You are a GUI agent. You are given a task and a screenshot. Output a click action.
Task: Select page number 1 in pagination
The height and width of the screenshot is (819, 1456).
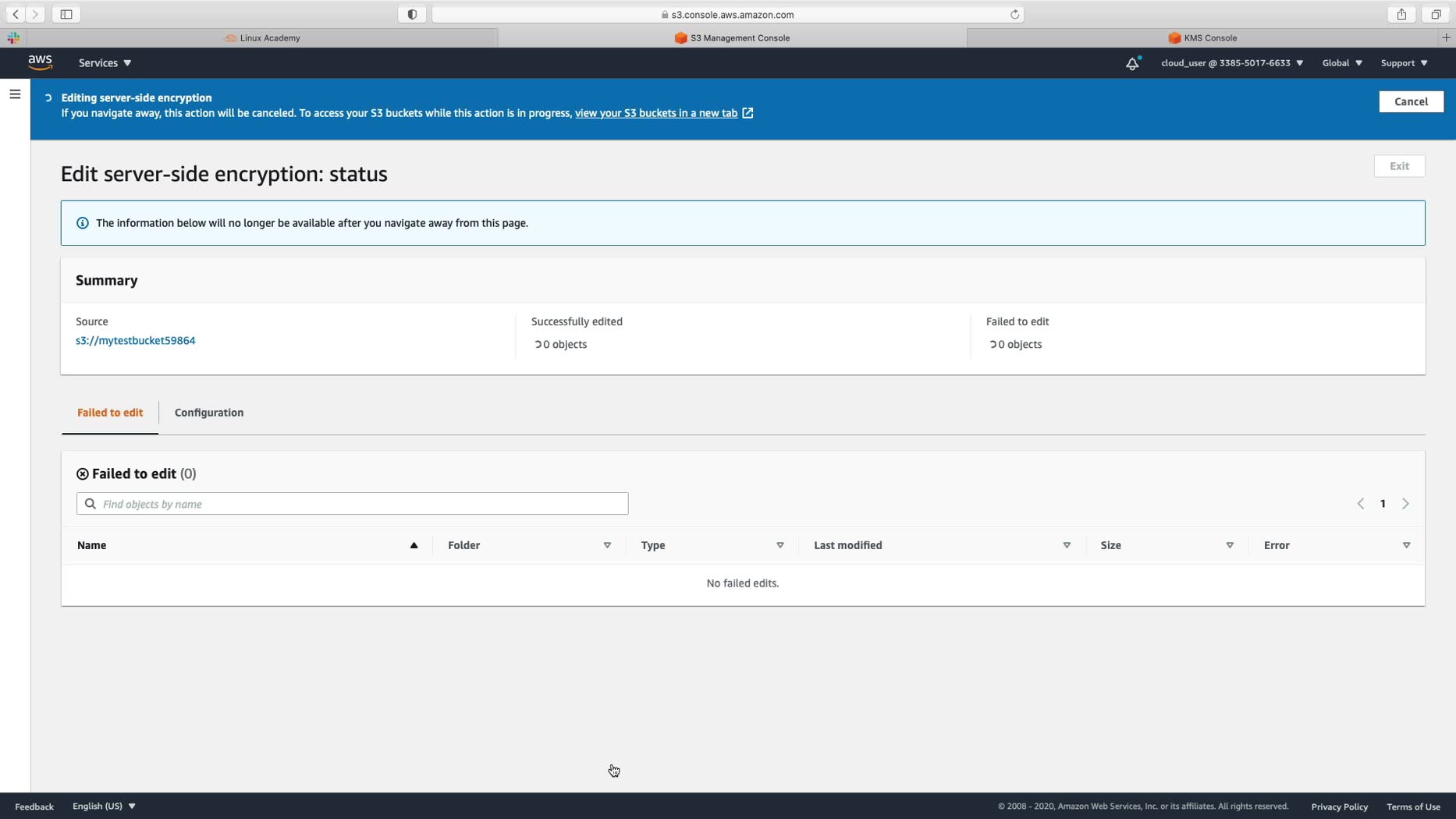[x=1383, y=504]
